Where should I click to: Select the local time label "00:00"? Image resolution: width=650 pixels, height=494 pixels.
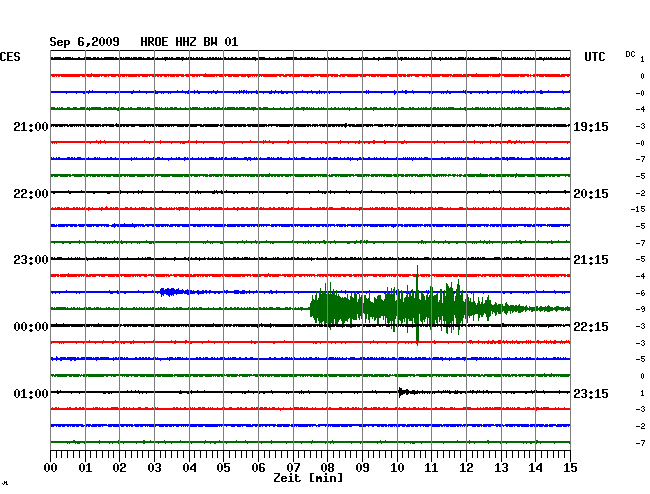click(x=31, y=327)
